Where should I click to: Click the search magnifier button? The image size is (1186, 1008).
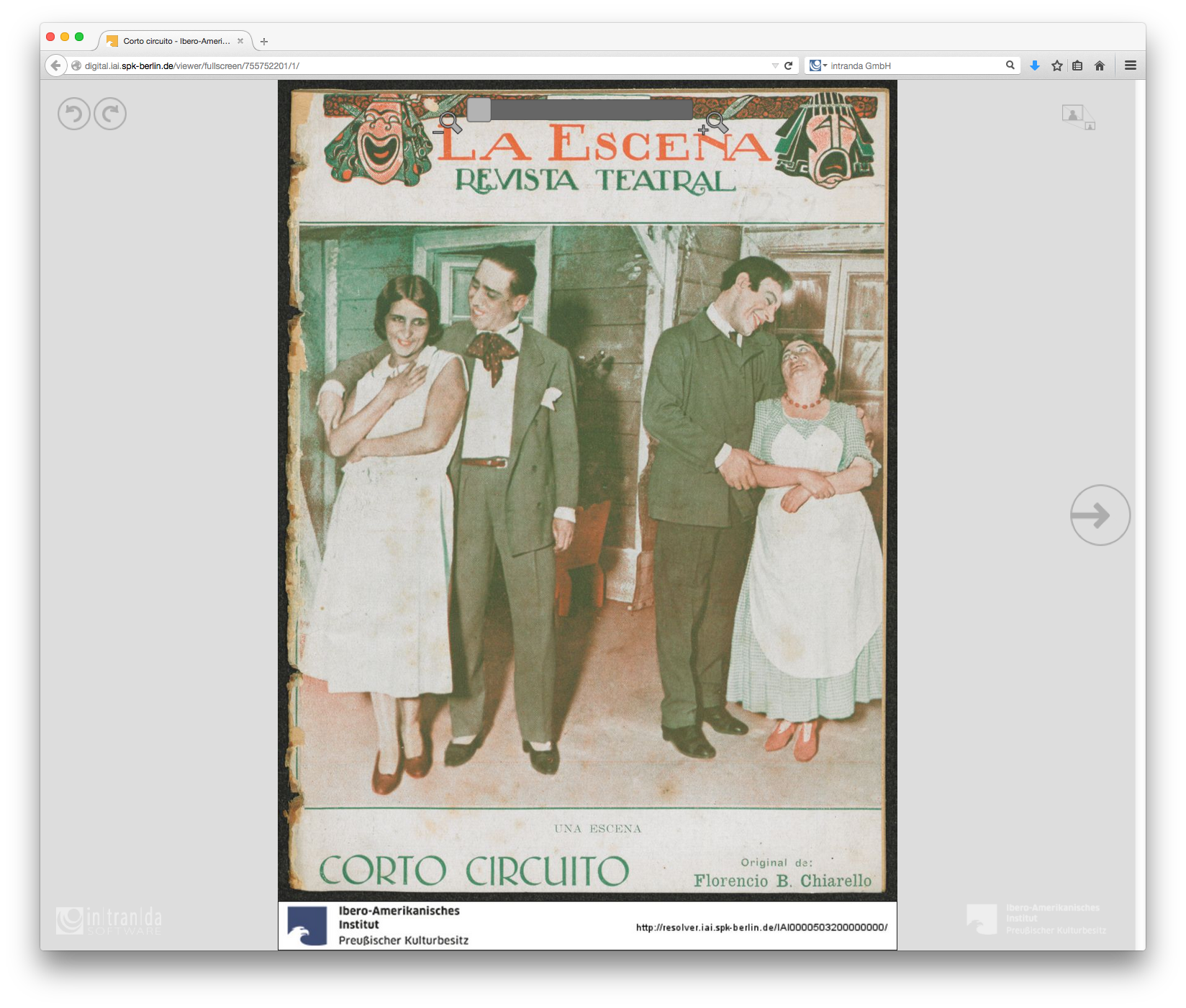[1010, 65]
